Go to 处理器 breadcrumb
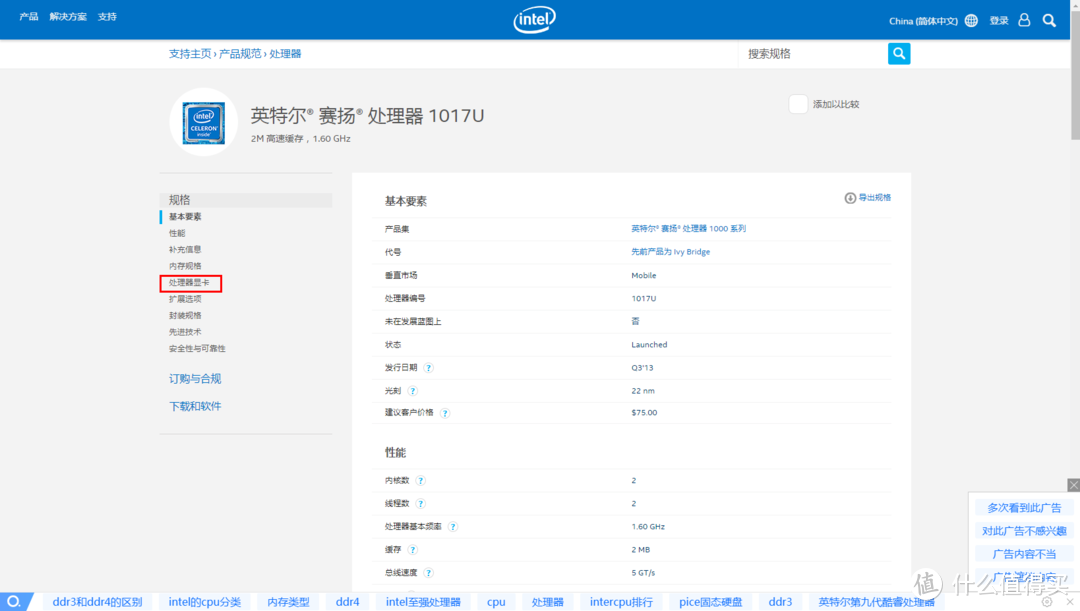Image resolution: width=1080 pixels, height=611 pixels. 285,54
